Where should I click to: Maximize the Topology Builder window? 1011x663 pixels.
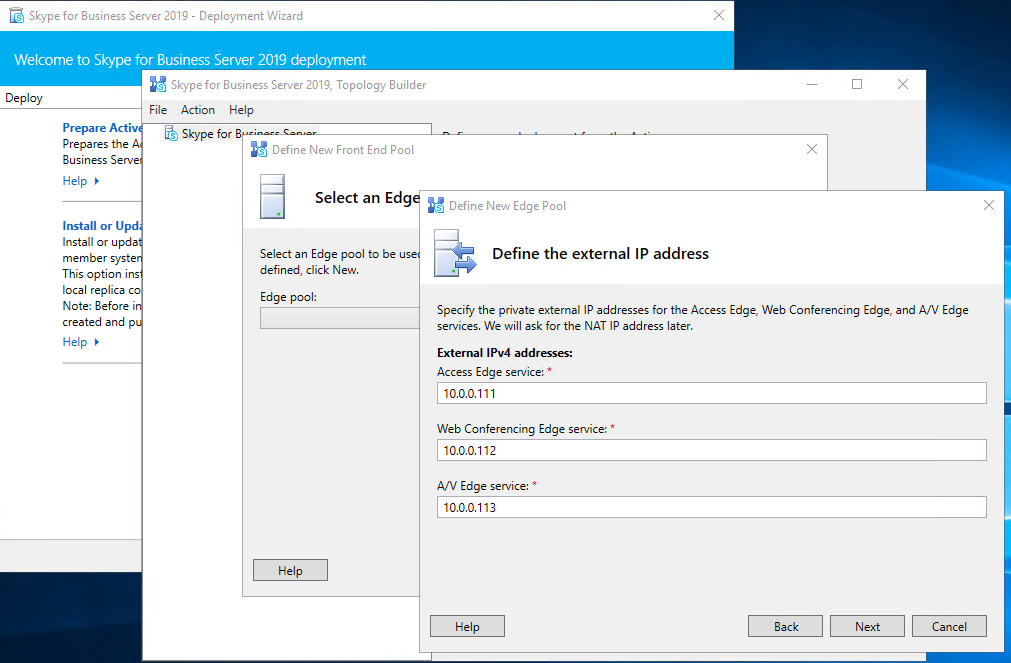point(857,85)
